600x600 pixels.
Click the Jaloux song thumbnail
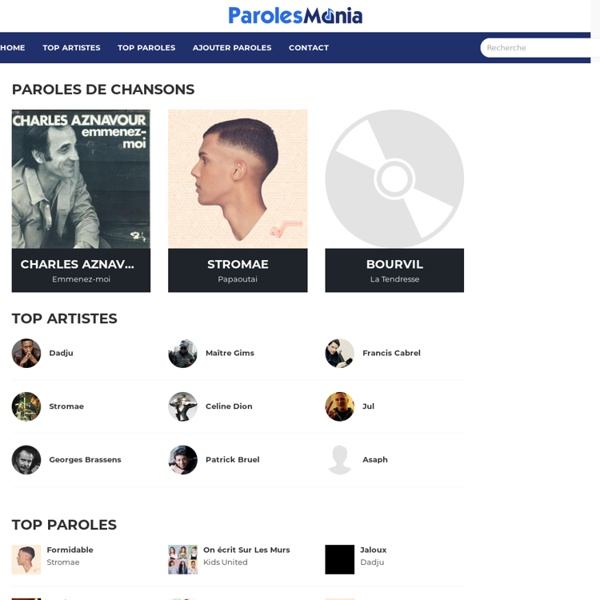(339, 559)
